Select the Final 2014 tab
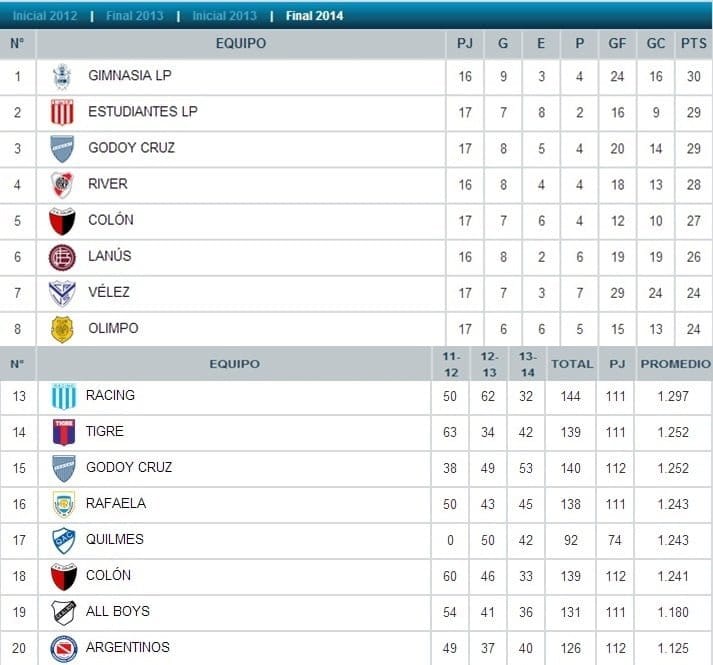Viewport: 713px width, 665px height. (314, 16)
